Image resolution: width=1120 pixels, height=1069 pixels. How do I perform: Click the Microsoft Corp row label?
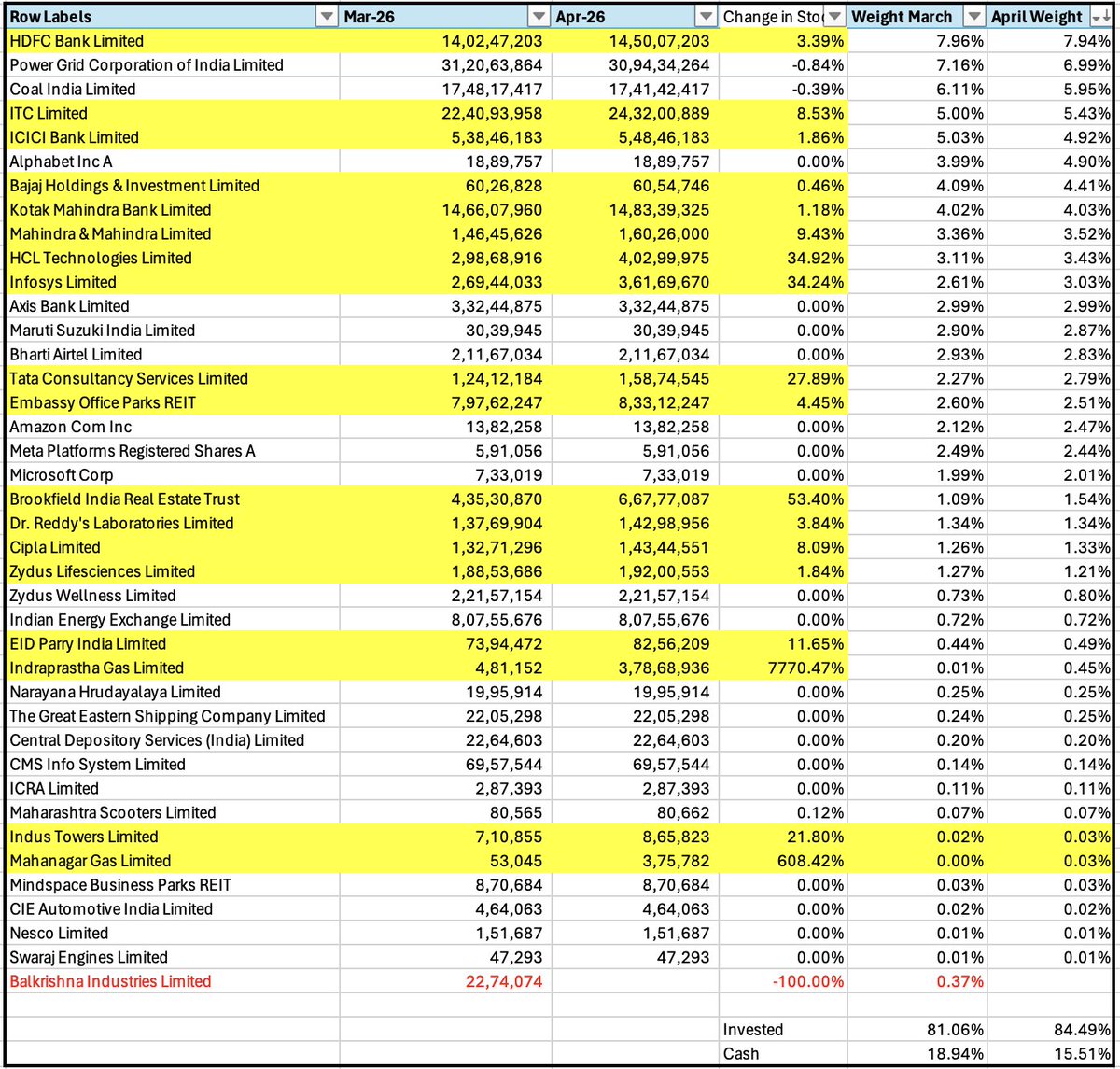(x=173, y=475)
